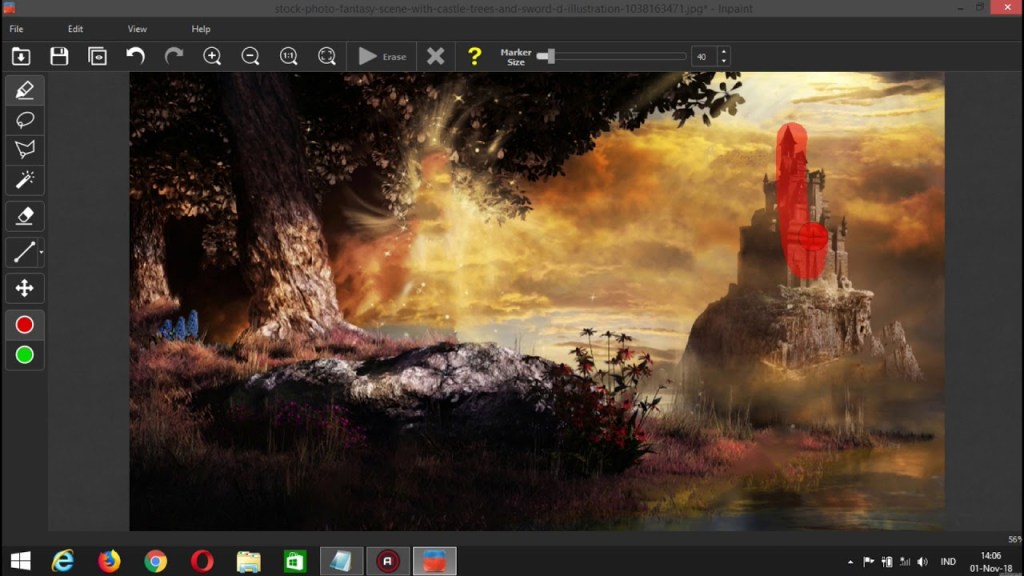This screenshot has height=576, width=1024.
Task: Toggle the show original image view
Action: click(98, 56)
